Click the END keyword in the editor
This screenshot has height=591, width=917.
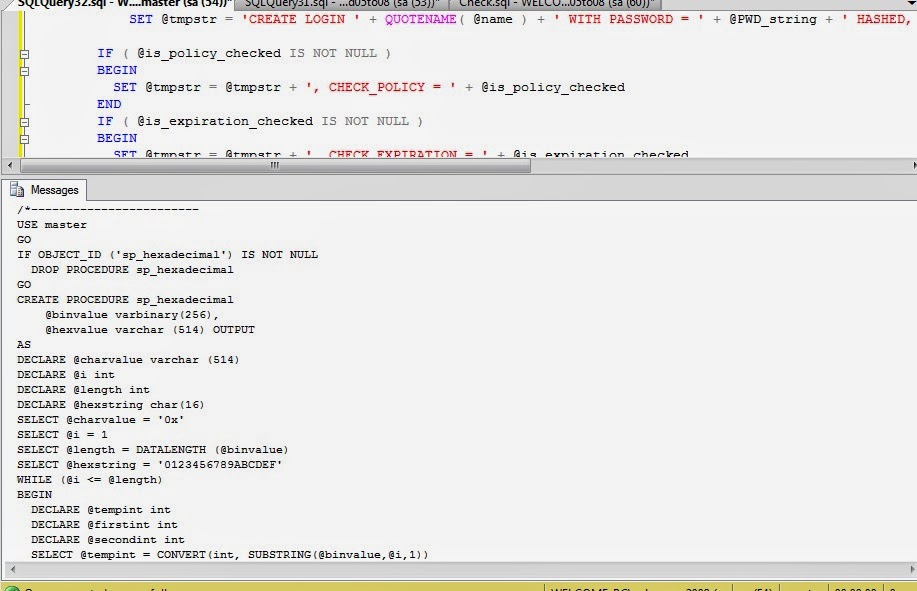[109, 105]
